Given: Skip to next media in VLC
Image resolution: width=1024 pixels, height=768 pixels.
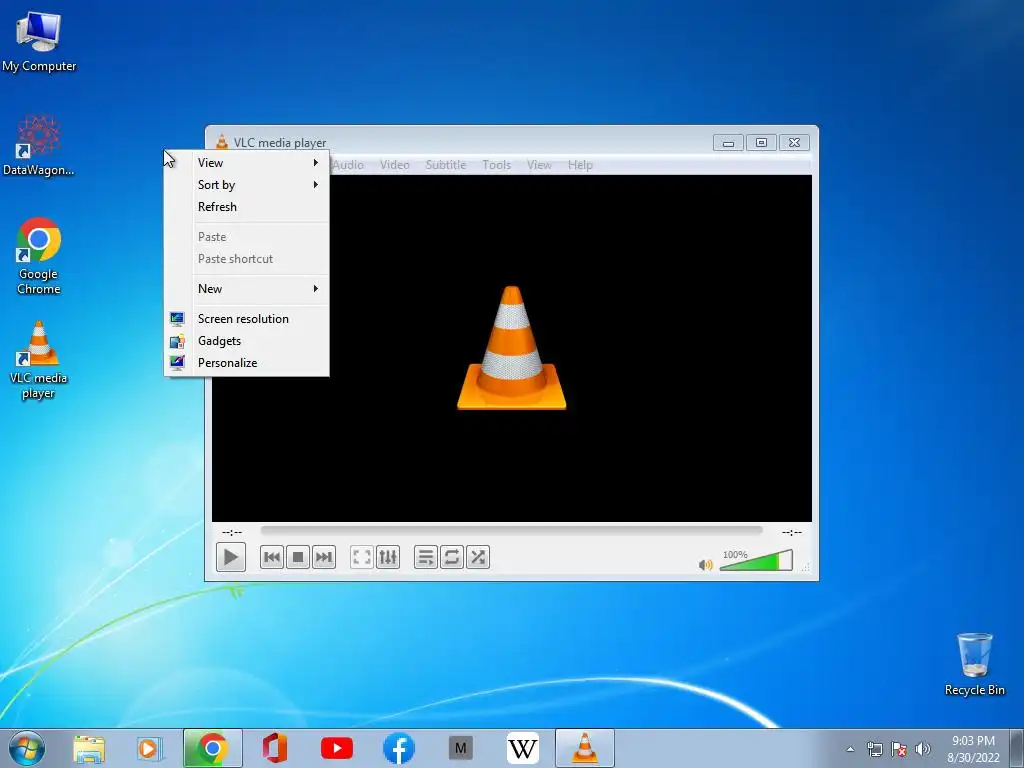Looking at the screenshot, I should point(324,557).
